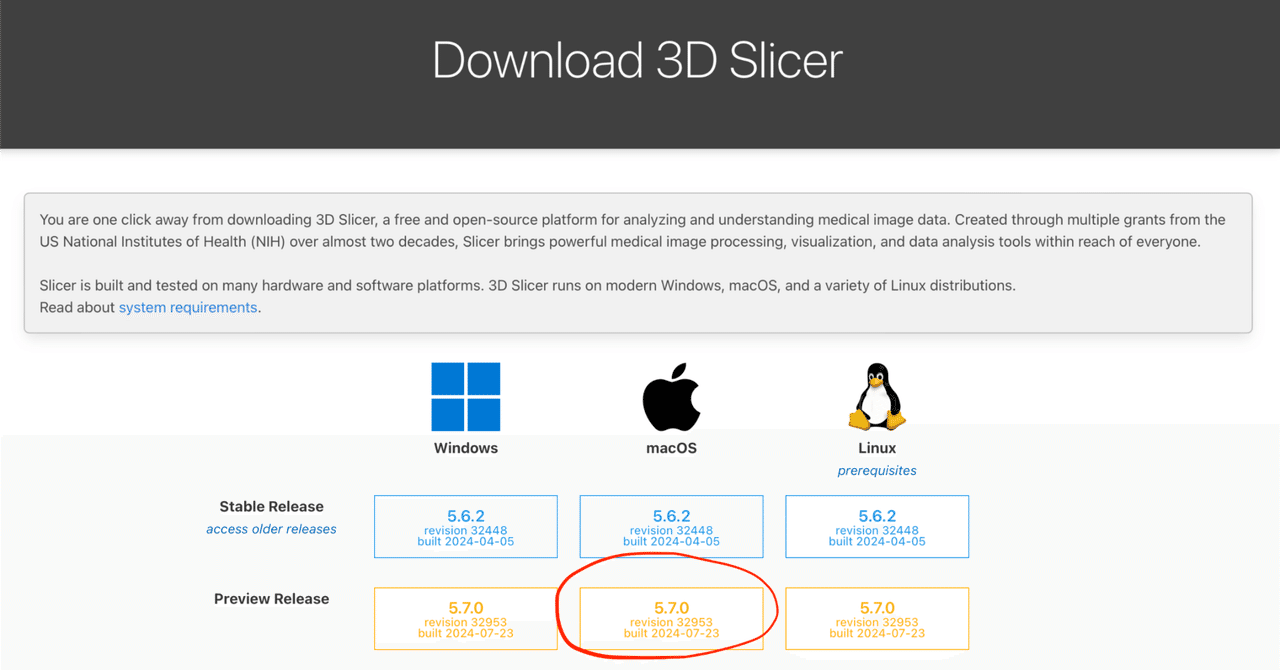Download Preview Release 5.7.0 for Linux
1280x670 pixels.
(877, 618)
